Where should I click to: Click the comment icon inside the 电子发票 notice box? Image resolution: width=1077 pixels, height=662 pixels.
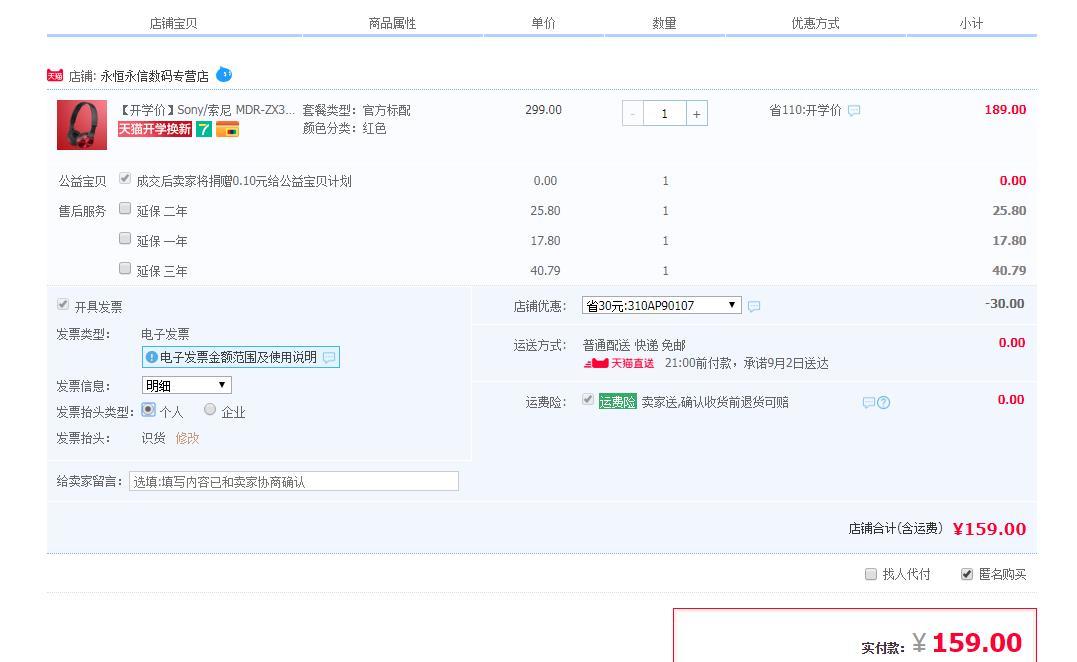click(329, 358)
